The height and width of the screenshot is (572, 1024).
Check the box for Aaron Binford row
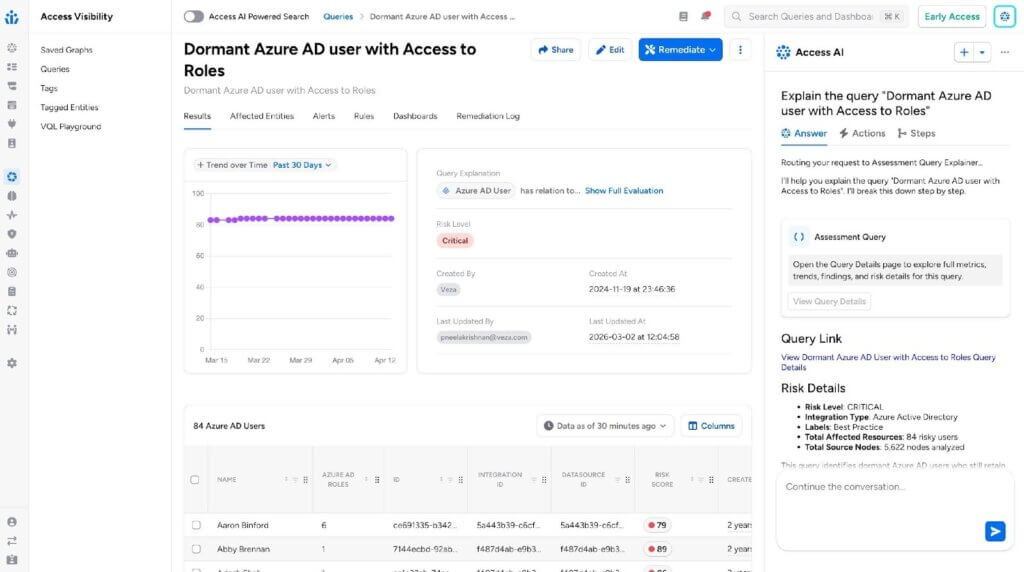tap(196, 525)
